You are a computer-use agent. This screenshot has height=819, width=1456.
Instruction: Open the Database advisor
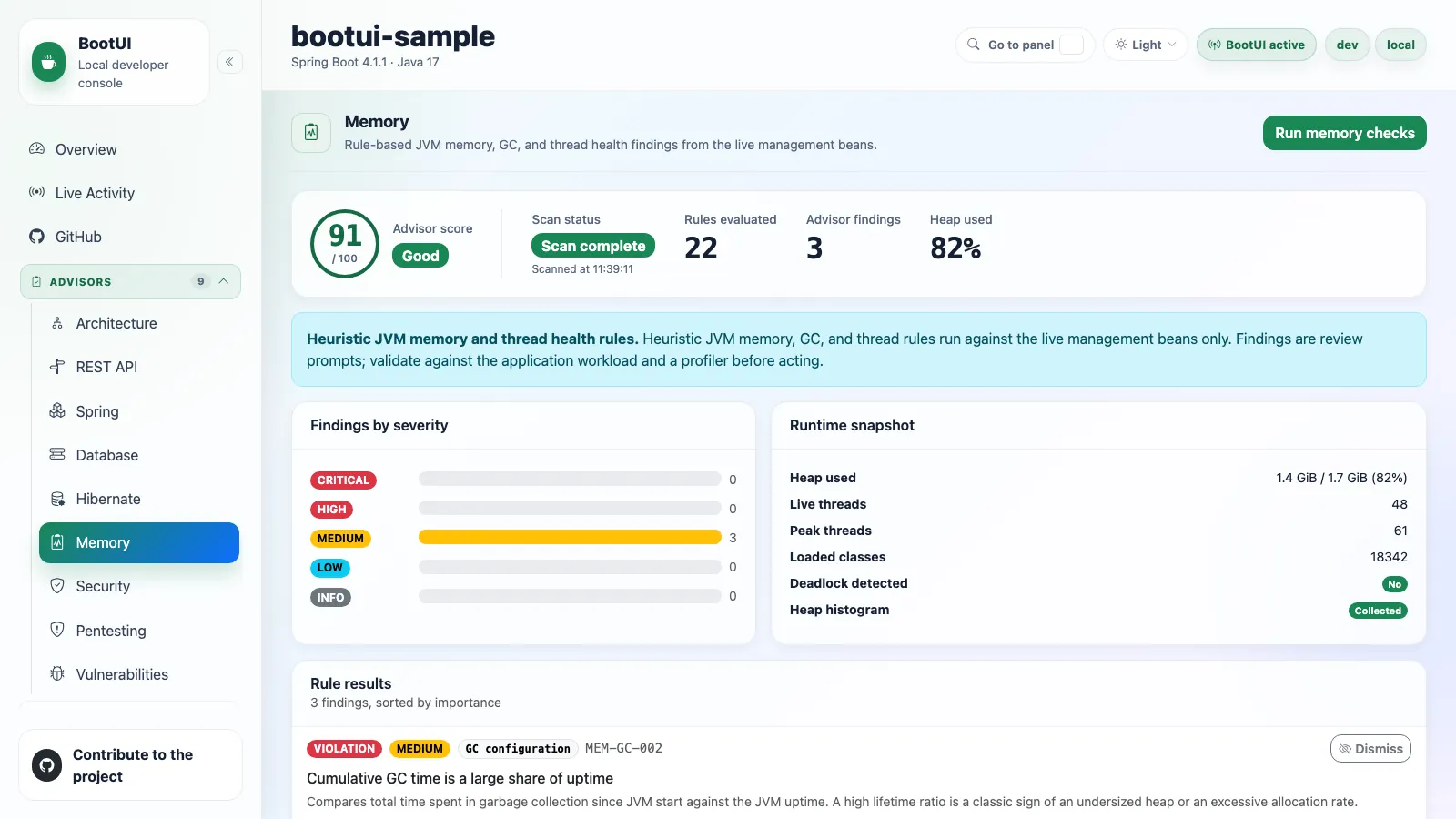click(139, 455)
